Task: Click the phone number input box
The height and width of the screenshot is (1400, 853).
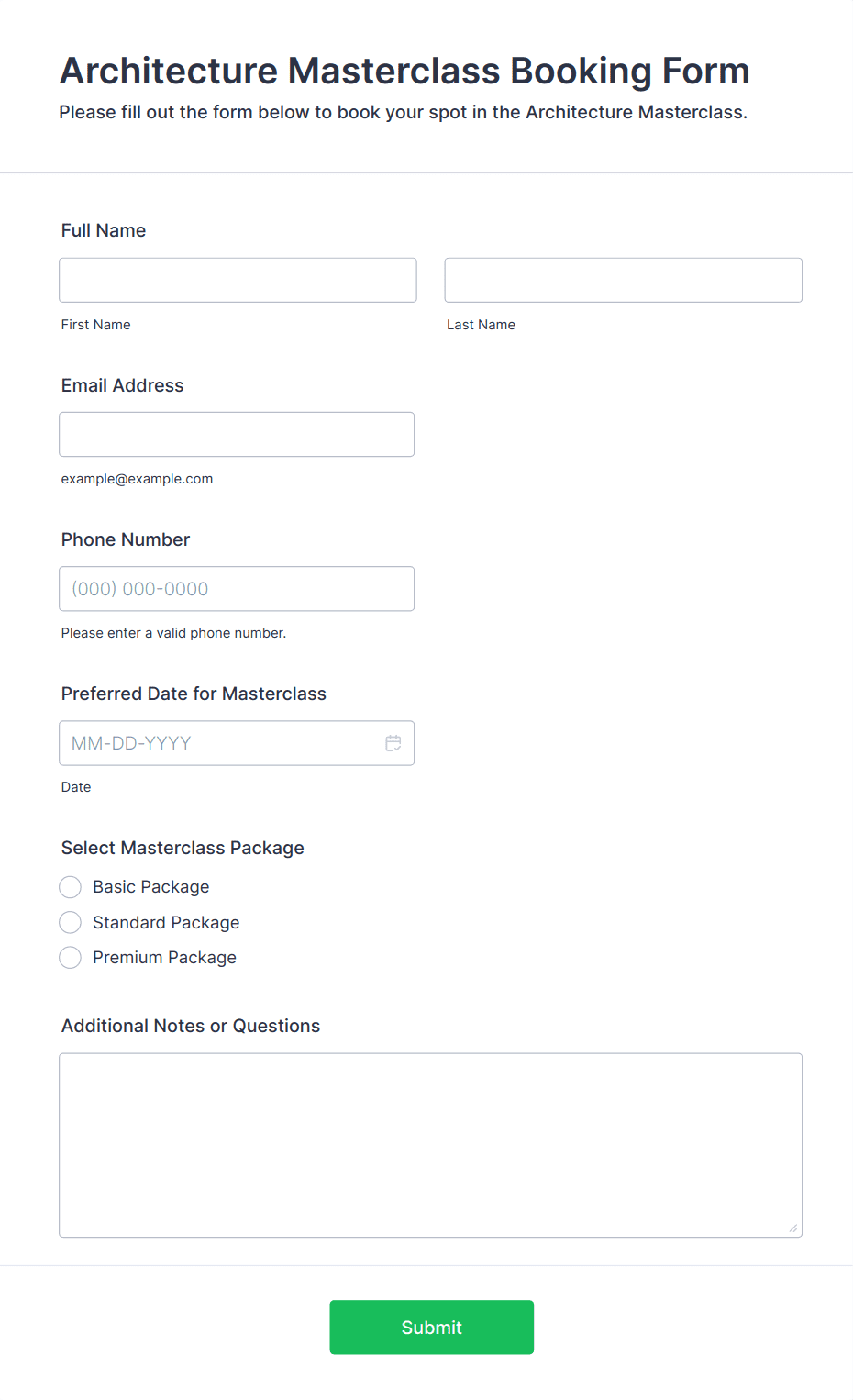Action: (237, 589)
